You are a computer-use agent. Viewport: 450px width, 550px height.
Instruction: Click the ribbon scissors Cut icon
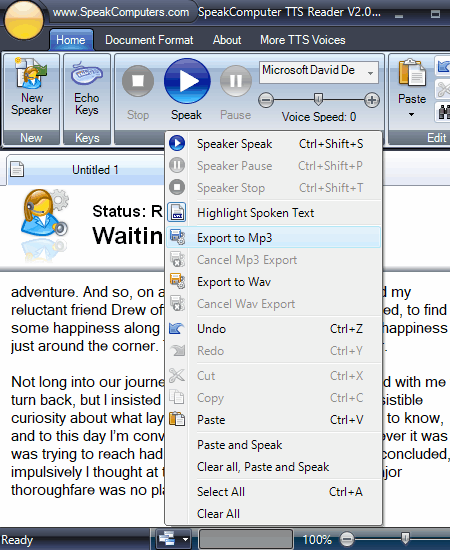coord(443,89)
